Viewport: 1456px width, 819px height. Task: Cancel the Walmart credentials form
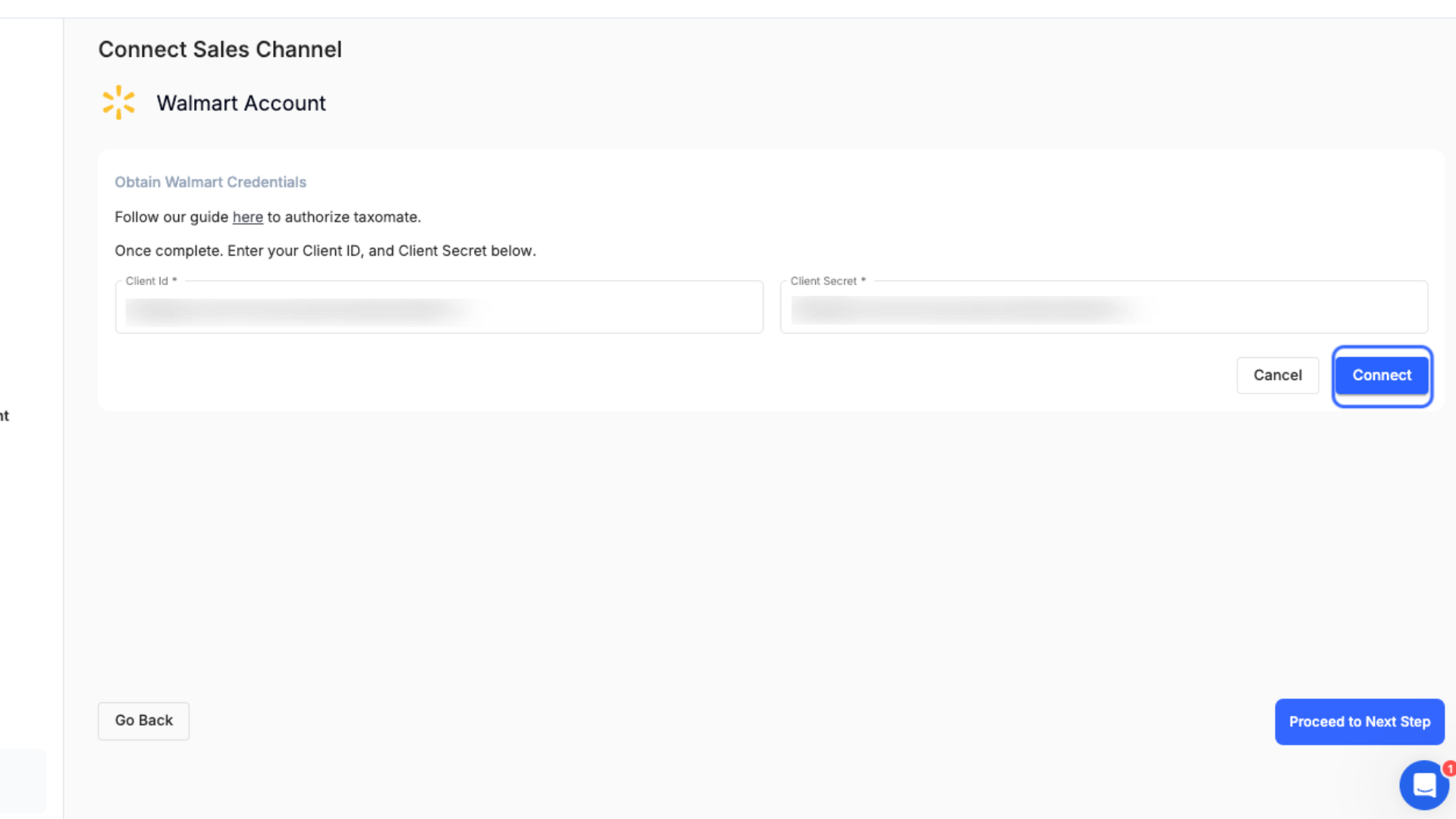point(1277,375)
